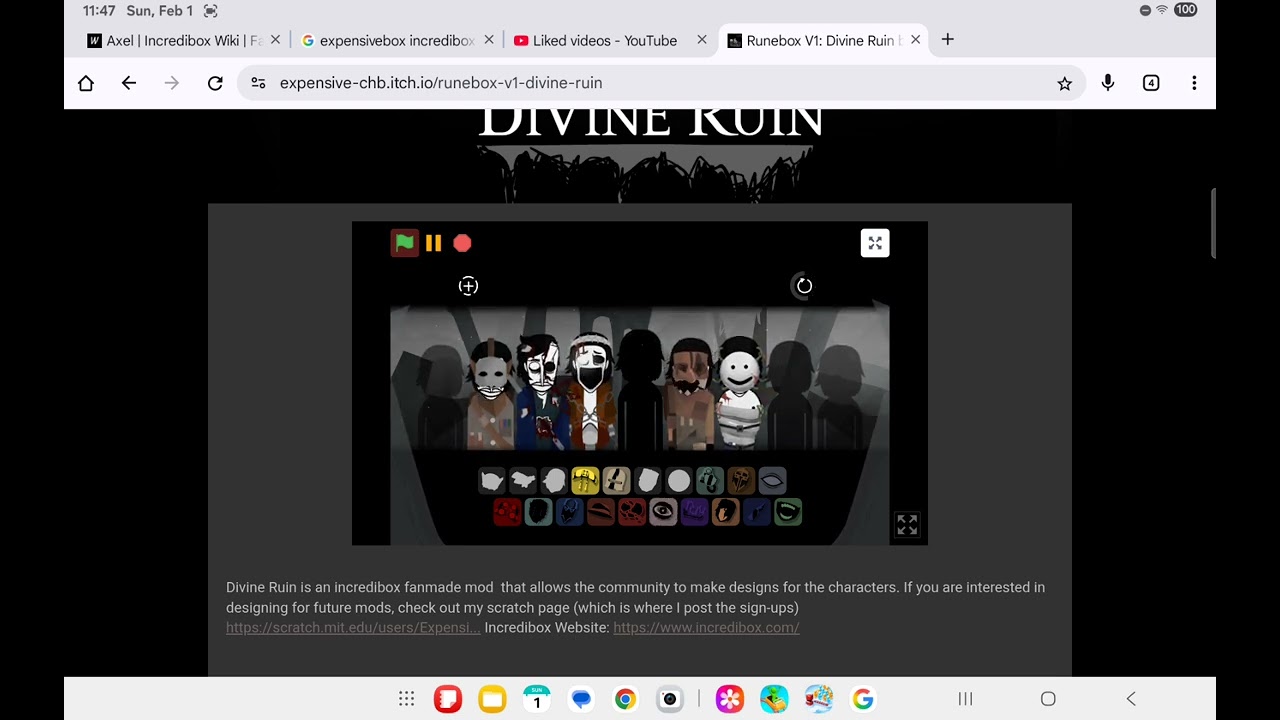Viewport: 1280px width, 720px height.
Task: Click the expand arrows at the game's bottom right
Action: [907, 524]
